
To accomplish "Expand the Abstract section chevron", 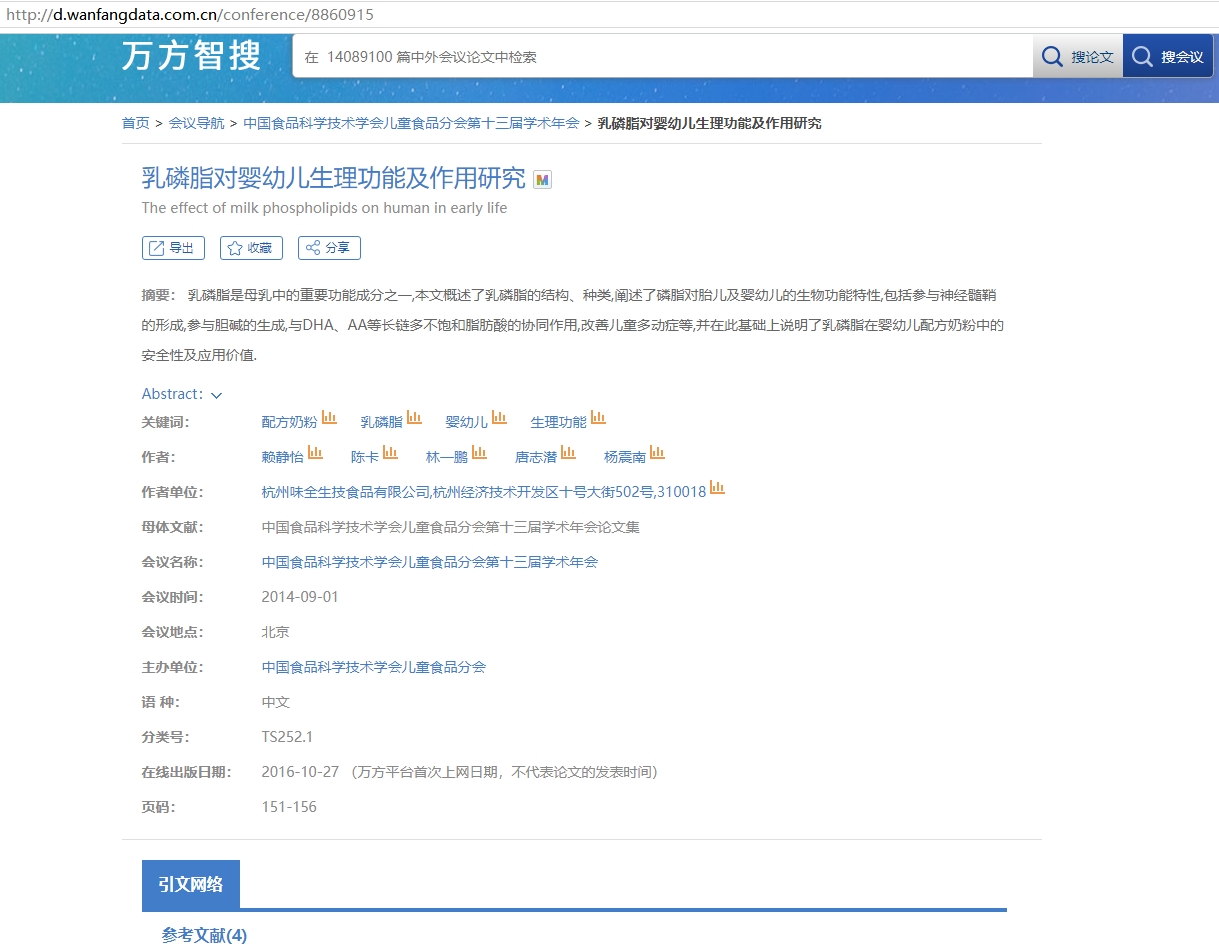I will click(215, 394).
